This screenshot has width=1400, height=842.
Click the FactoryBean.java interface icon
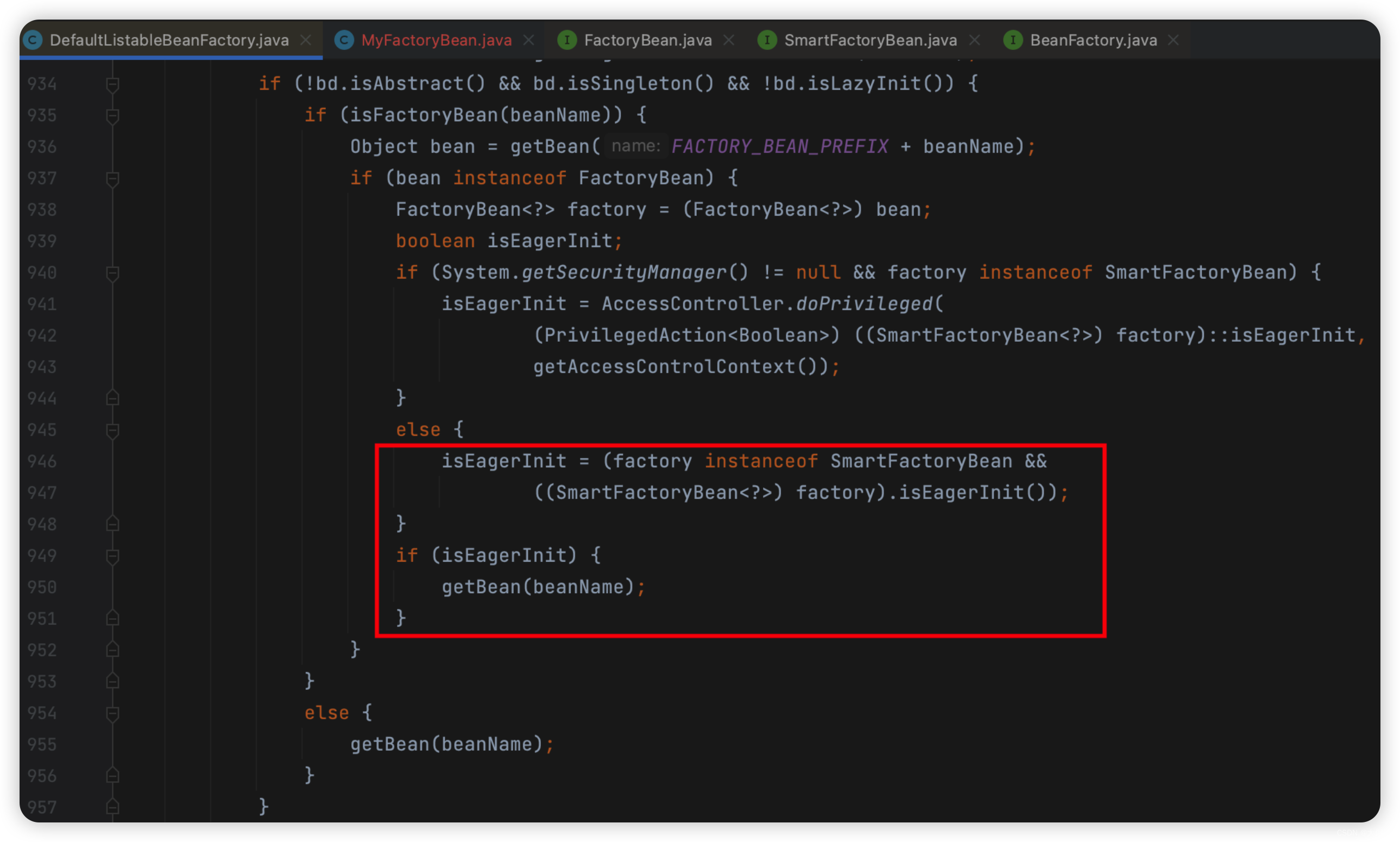tap(566, 40)
